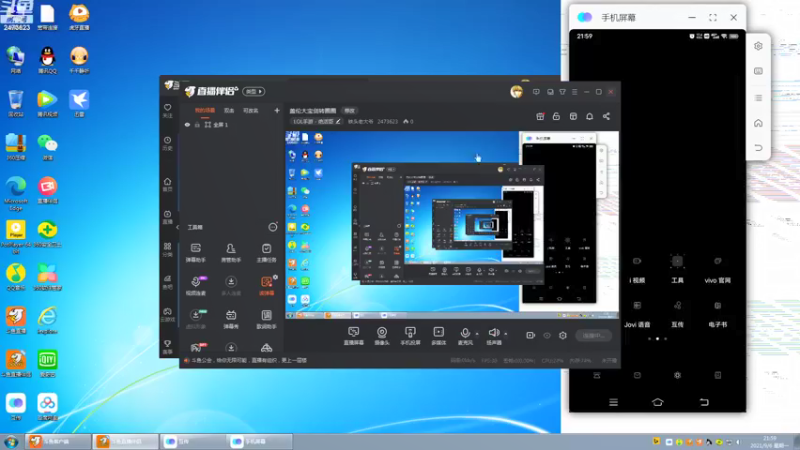Switch to the third scene tab
The width and height of the screenshot is (800, 450).
[x=251, y=111]
